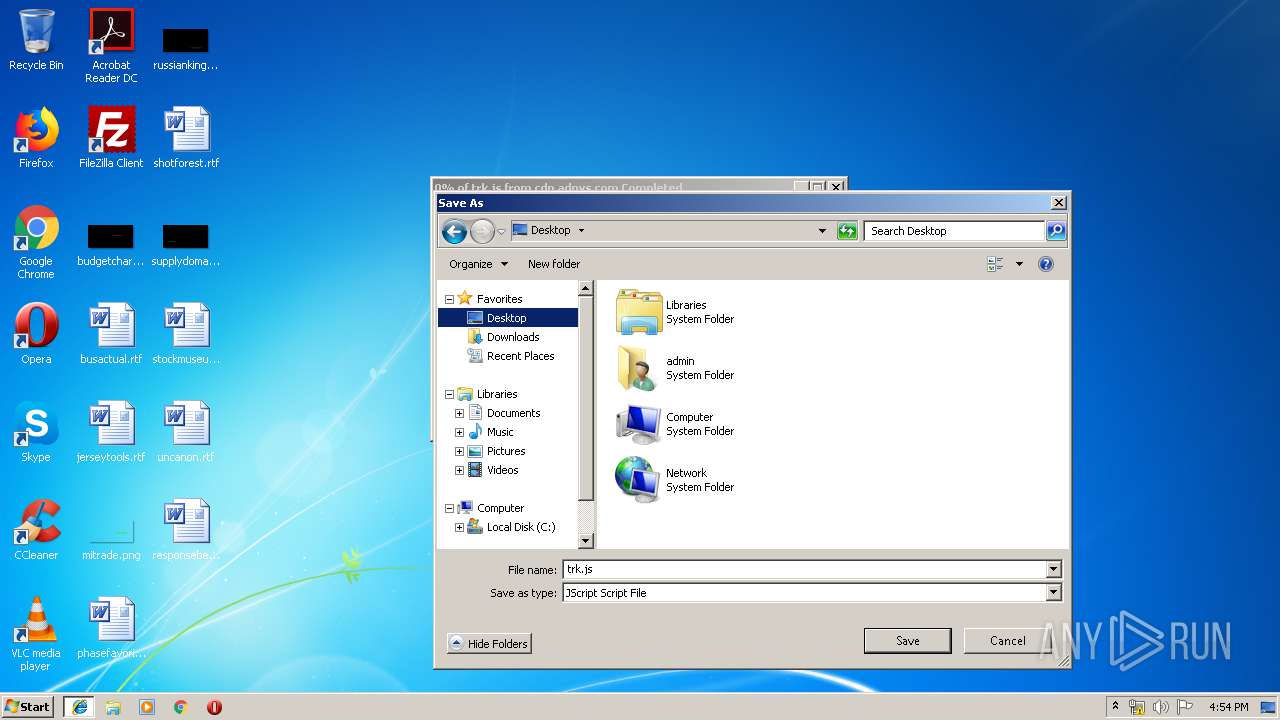
Task: Click the navigation pane scroll down arrow
Action: pos(586,541)
